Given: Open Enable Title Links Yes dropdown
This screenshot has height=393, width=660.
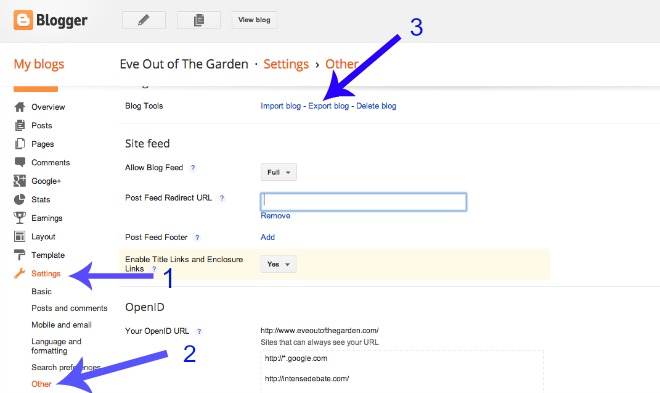Looking at the screenshot, I should point(279,264).
